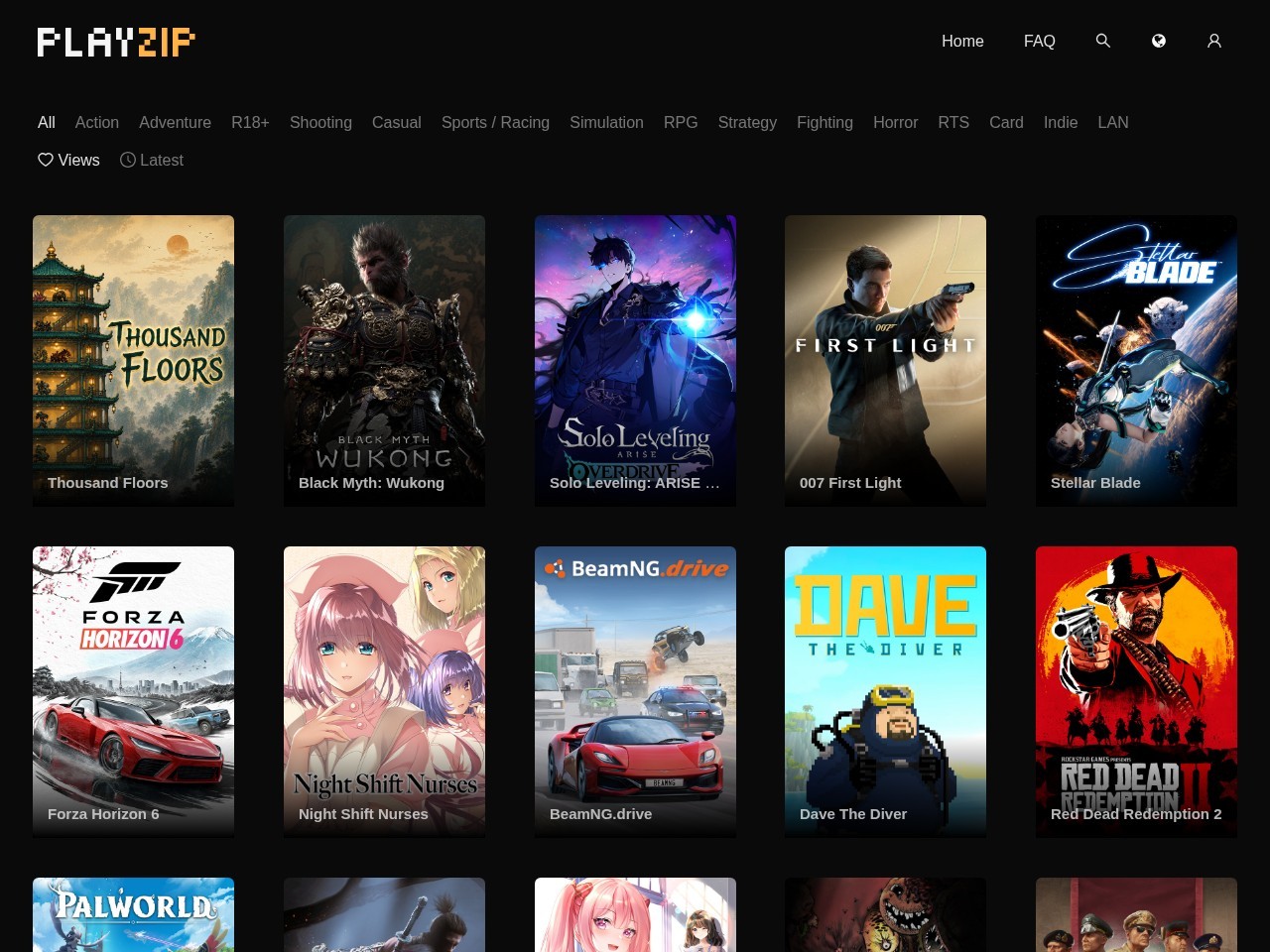
Task: Click the PlayZip logo
Action: pyautogui.click(x=116, y=42)
